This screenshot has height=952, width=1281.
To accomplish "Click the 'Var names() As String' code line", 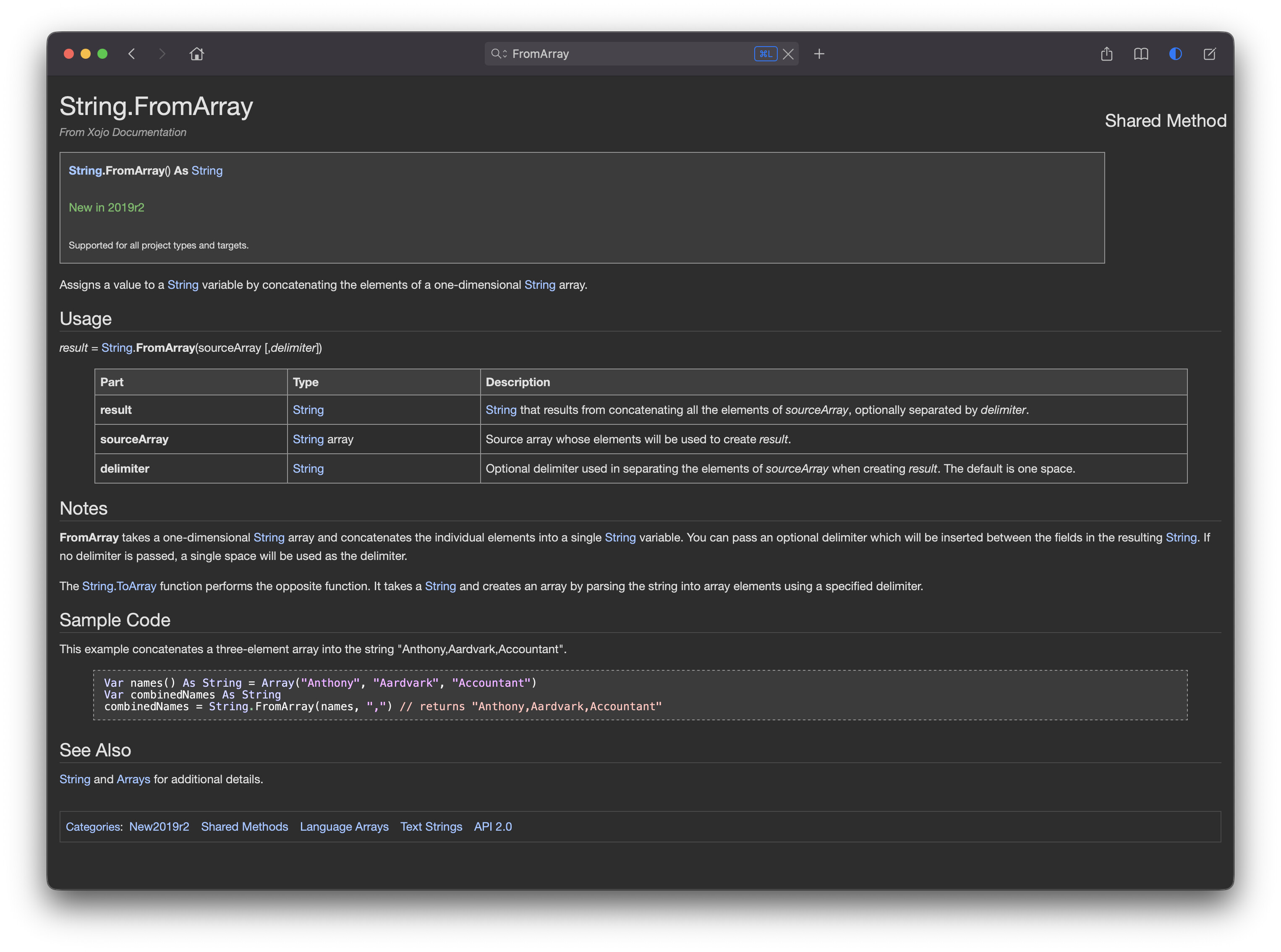I will click(x=320, y=683).
